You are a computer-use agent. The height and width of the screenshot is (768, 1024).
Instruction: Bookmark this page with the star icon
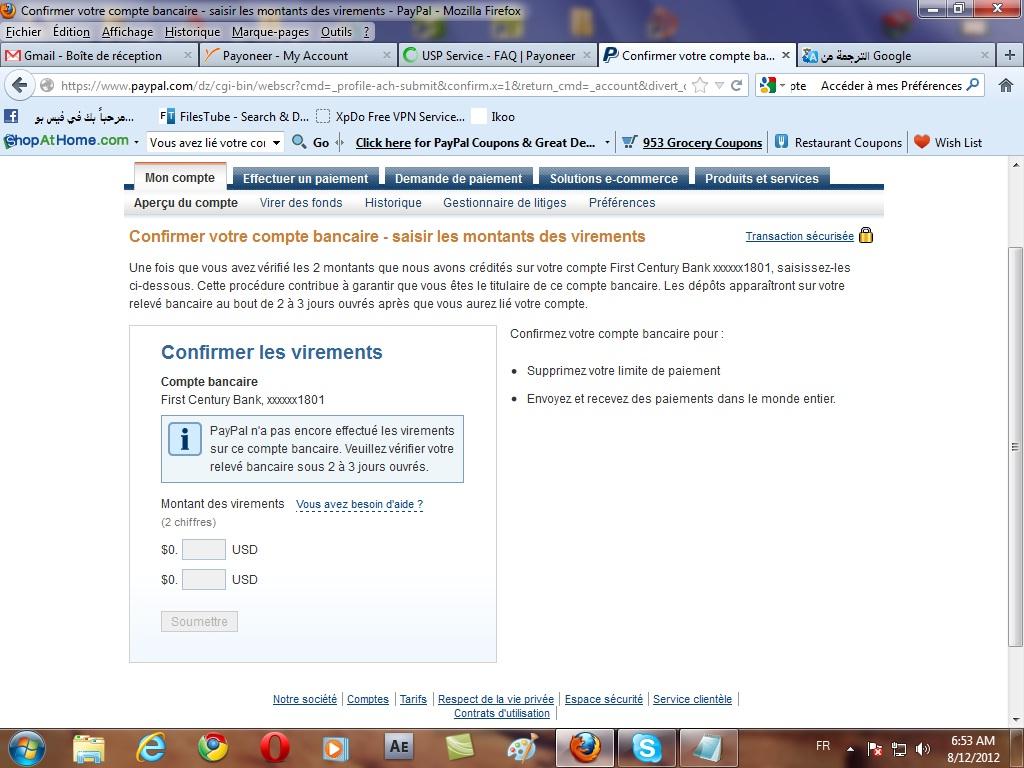pos(700,86)
